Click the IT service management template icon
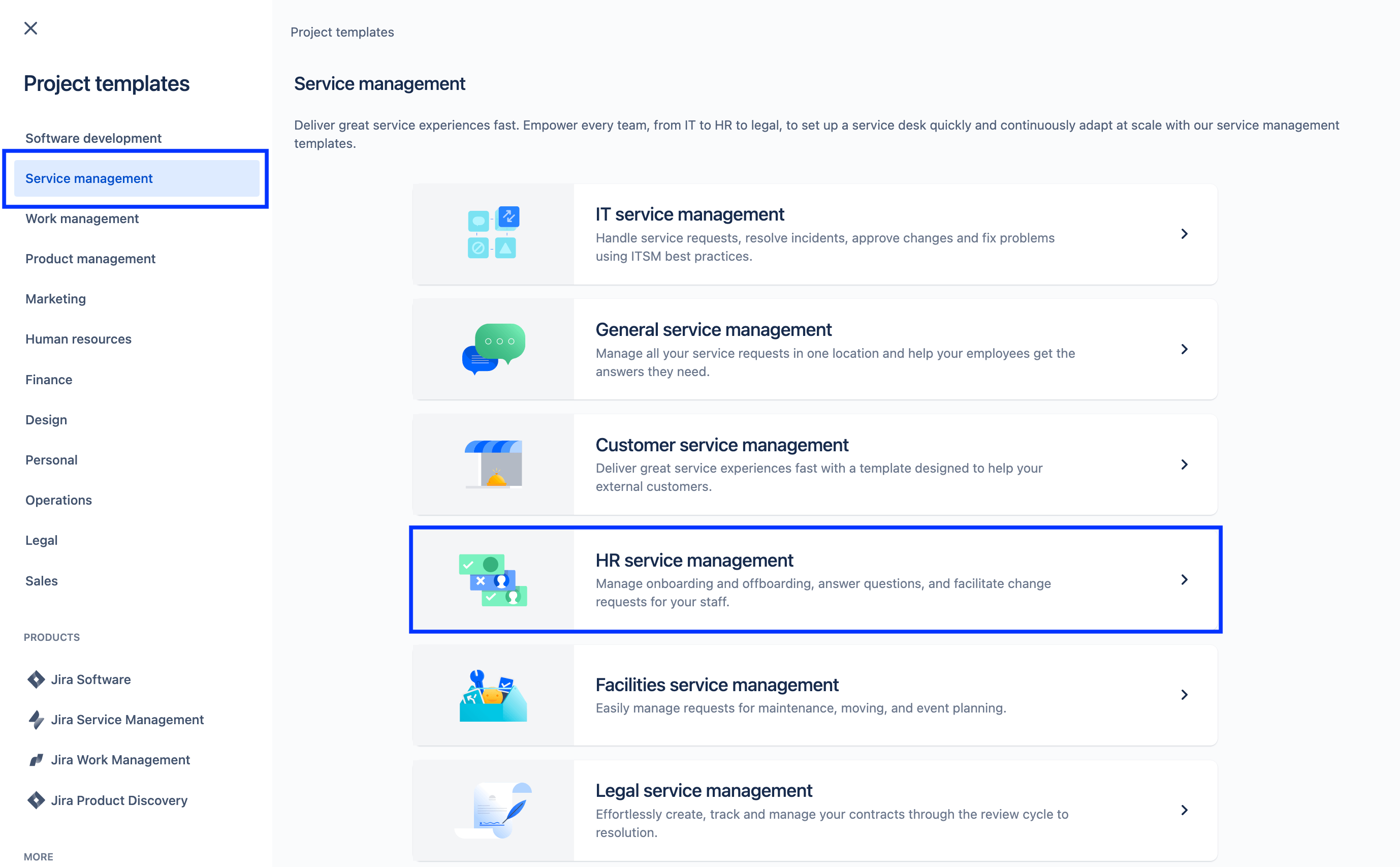 pyautogui.click(x=494, y=233)
